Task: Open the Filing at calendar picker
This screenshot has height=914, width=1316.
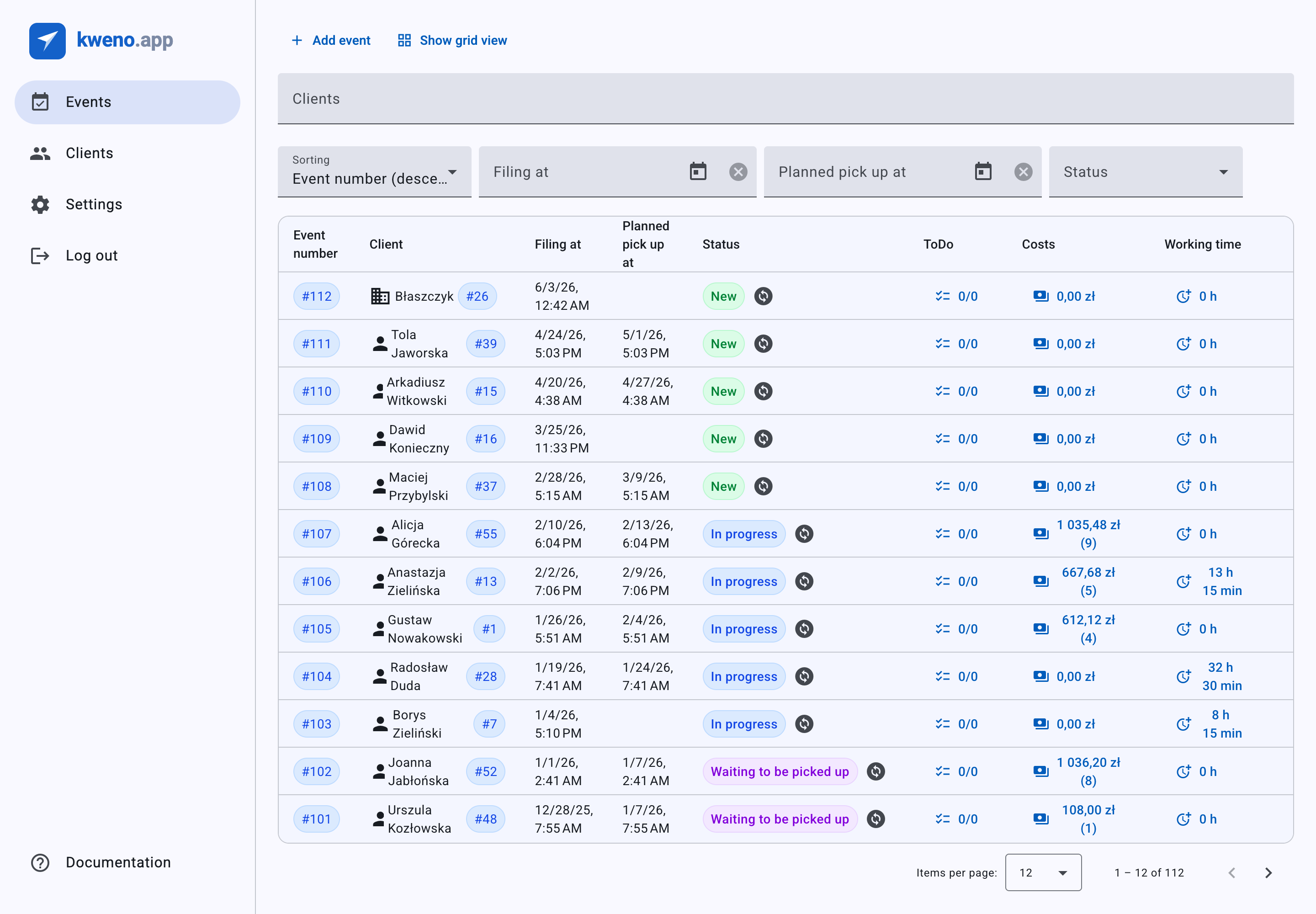Action: point(698,171)
